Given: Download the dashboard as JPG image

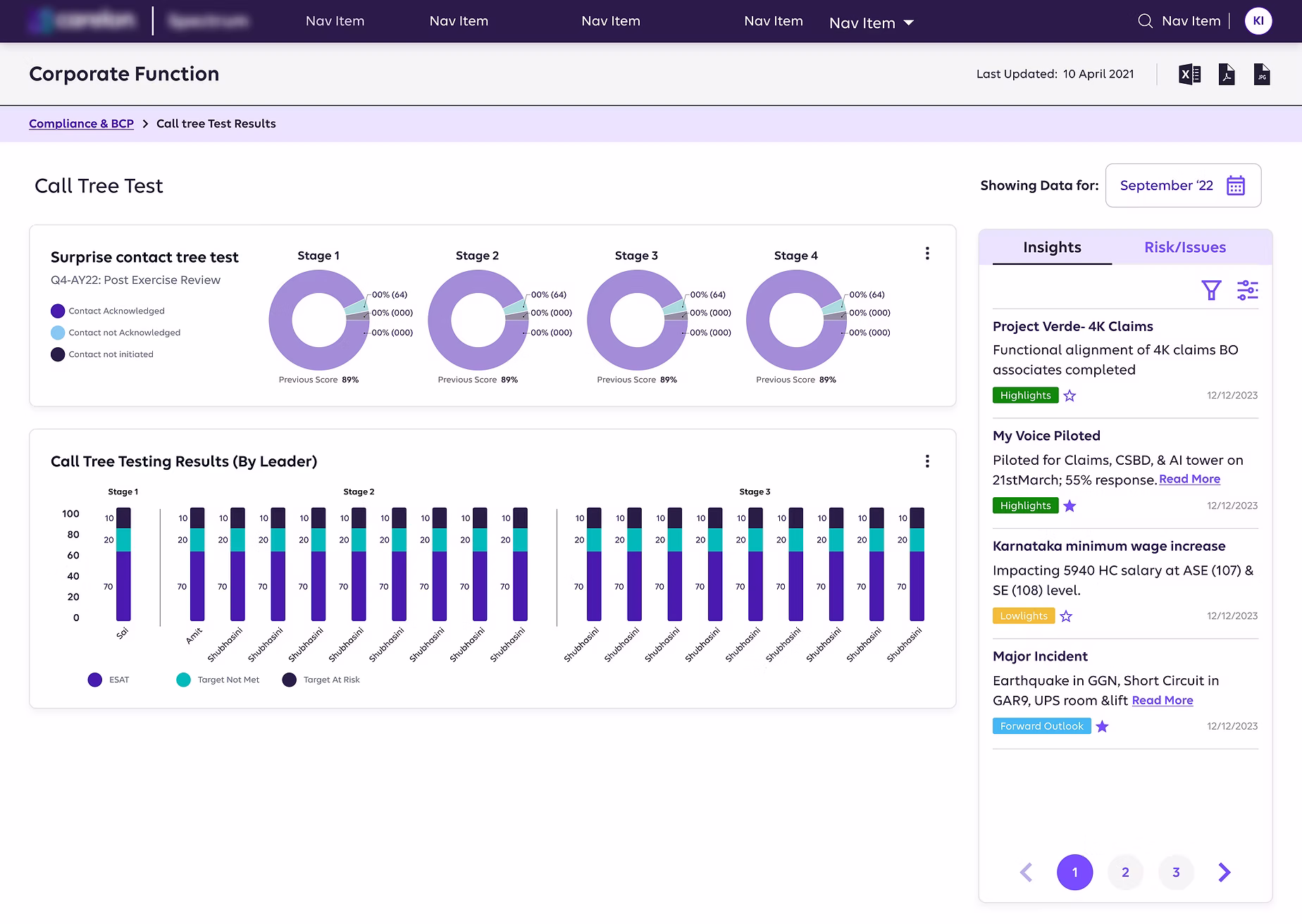Looking at the screenshot, I should pyautogui.click(x=1262, y=74).
